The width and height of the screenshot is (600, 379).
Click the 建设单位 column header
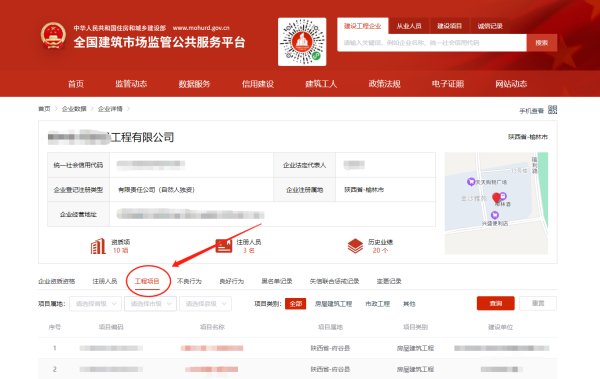tap(501, 327)
